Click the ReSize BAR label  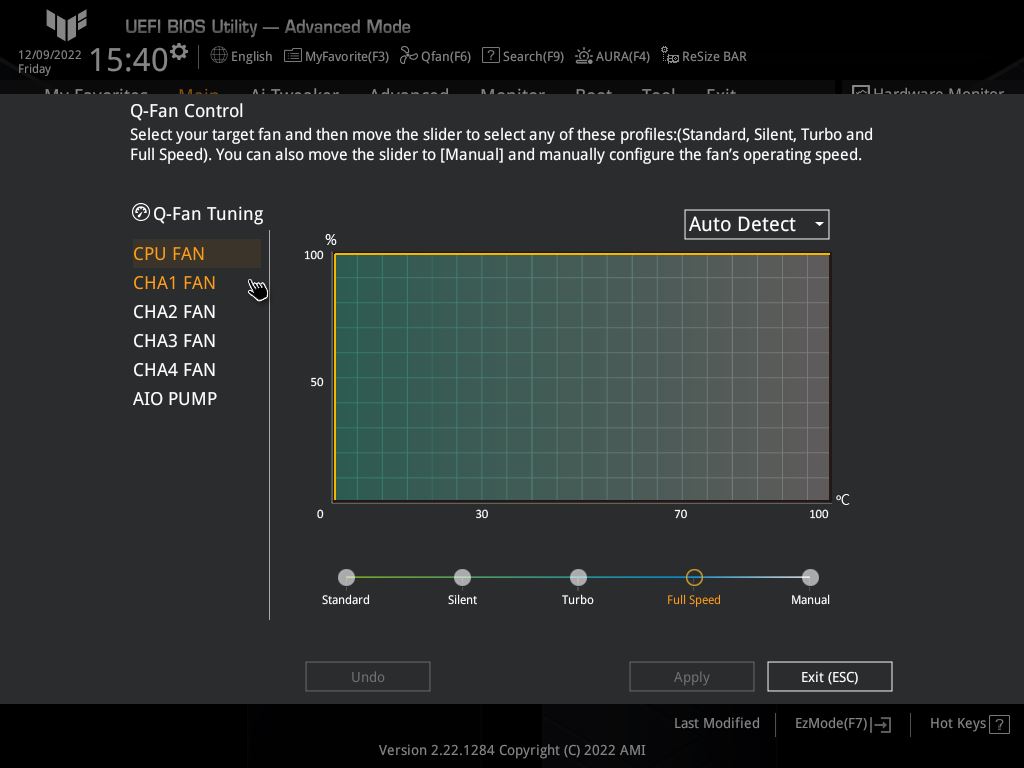pos(714,56)
